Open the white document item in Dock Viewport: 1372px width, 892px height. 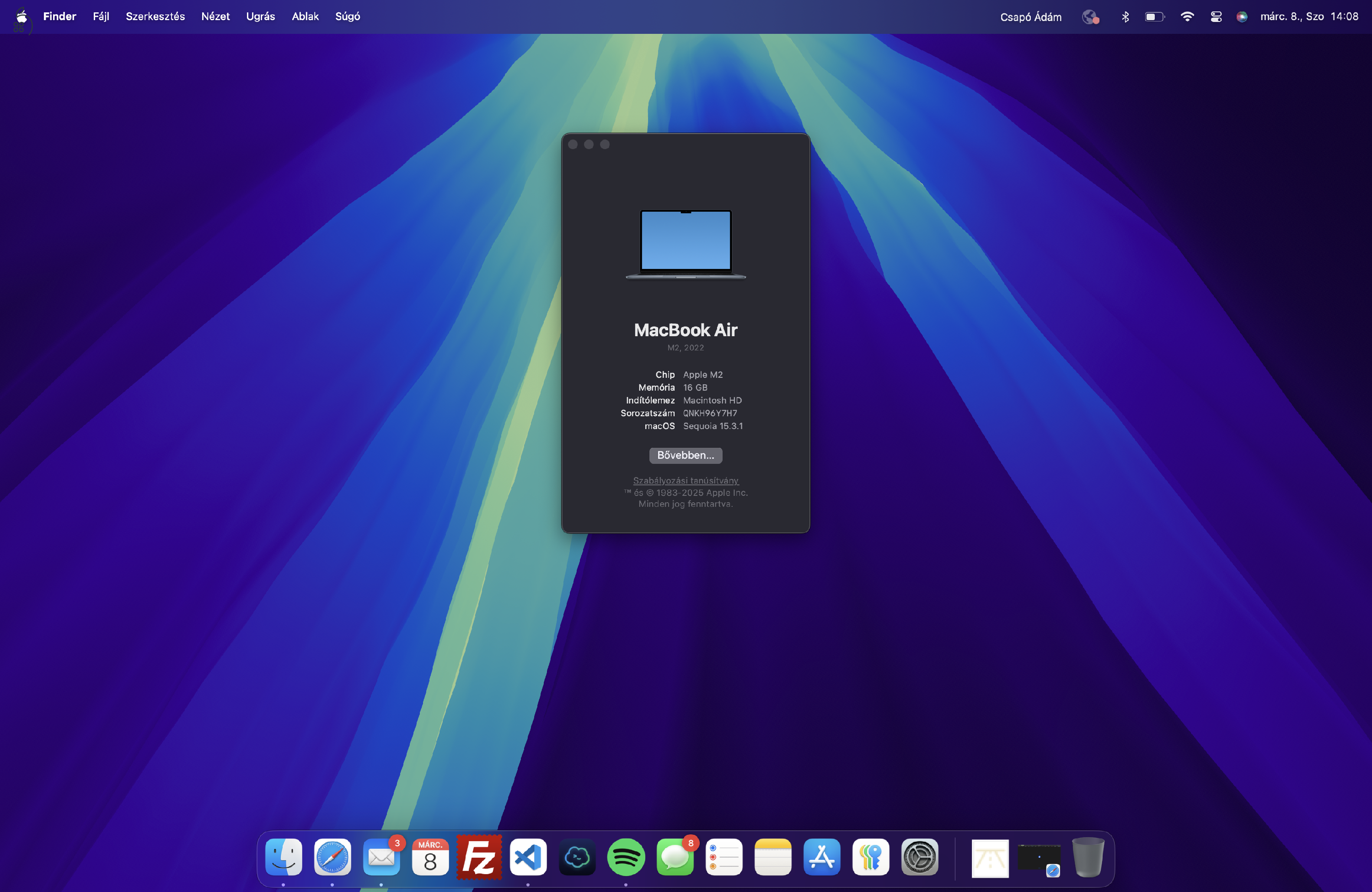[991, 859]
